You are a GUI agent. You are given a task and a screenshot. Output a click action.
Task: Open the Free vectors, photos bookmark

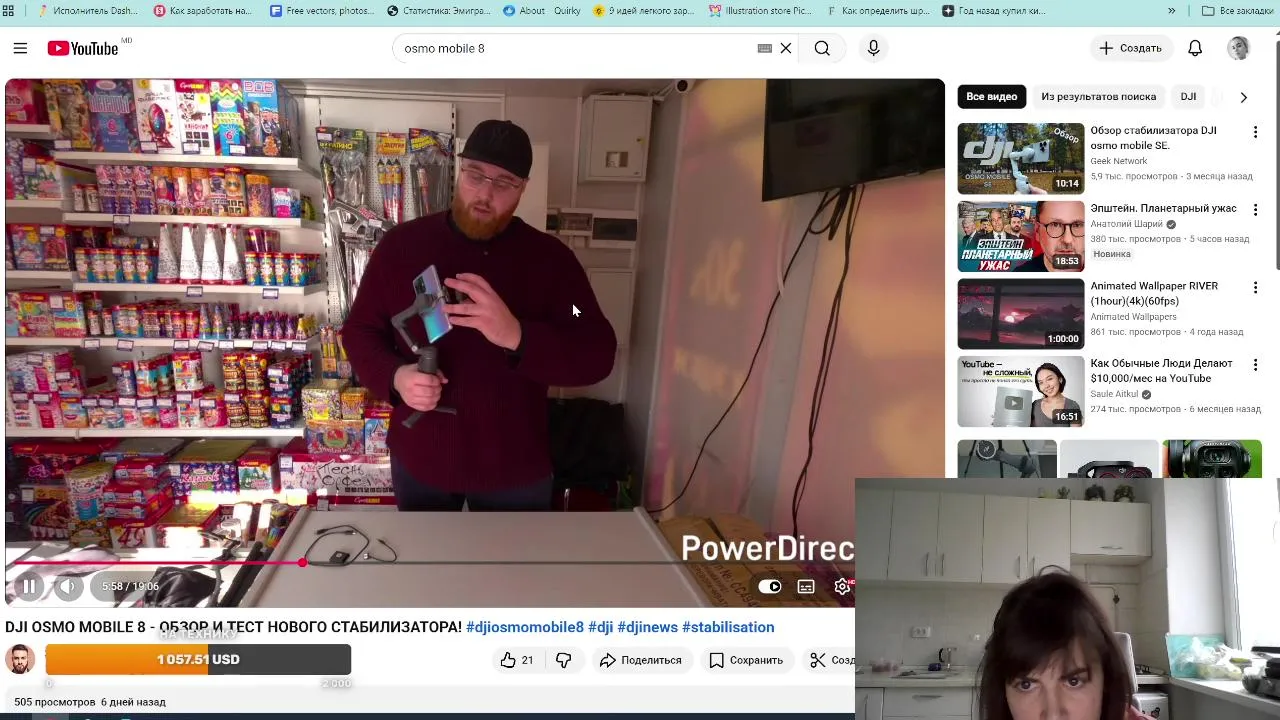click(x=321, y=11)
